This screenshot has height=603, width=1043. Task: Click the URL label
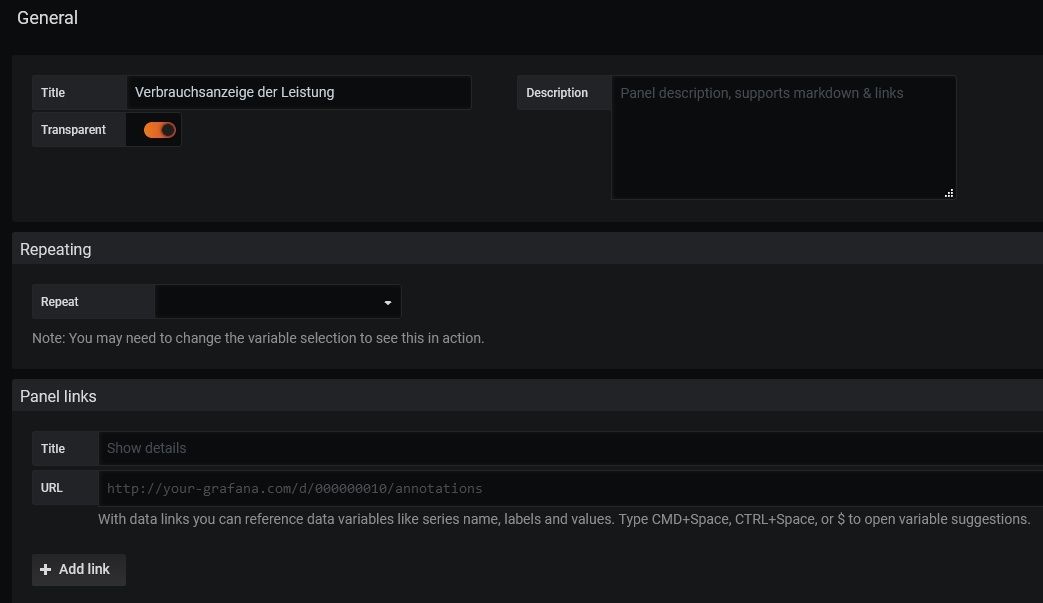click(x=52, y=489)
